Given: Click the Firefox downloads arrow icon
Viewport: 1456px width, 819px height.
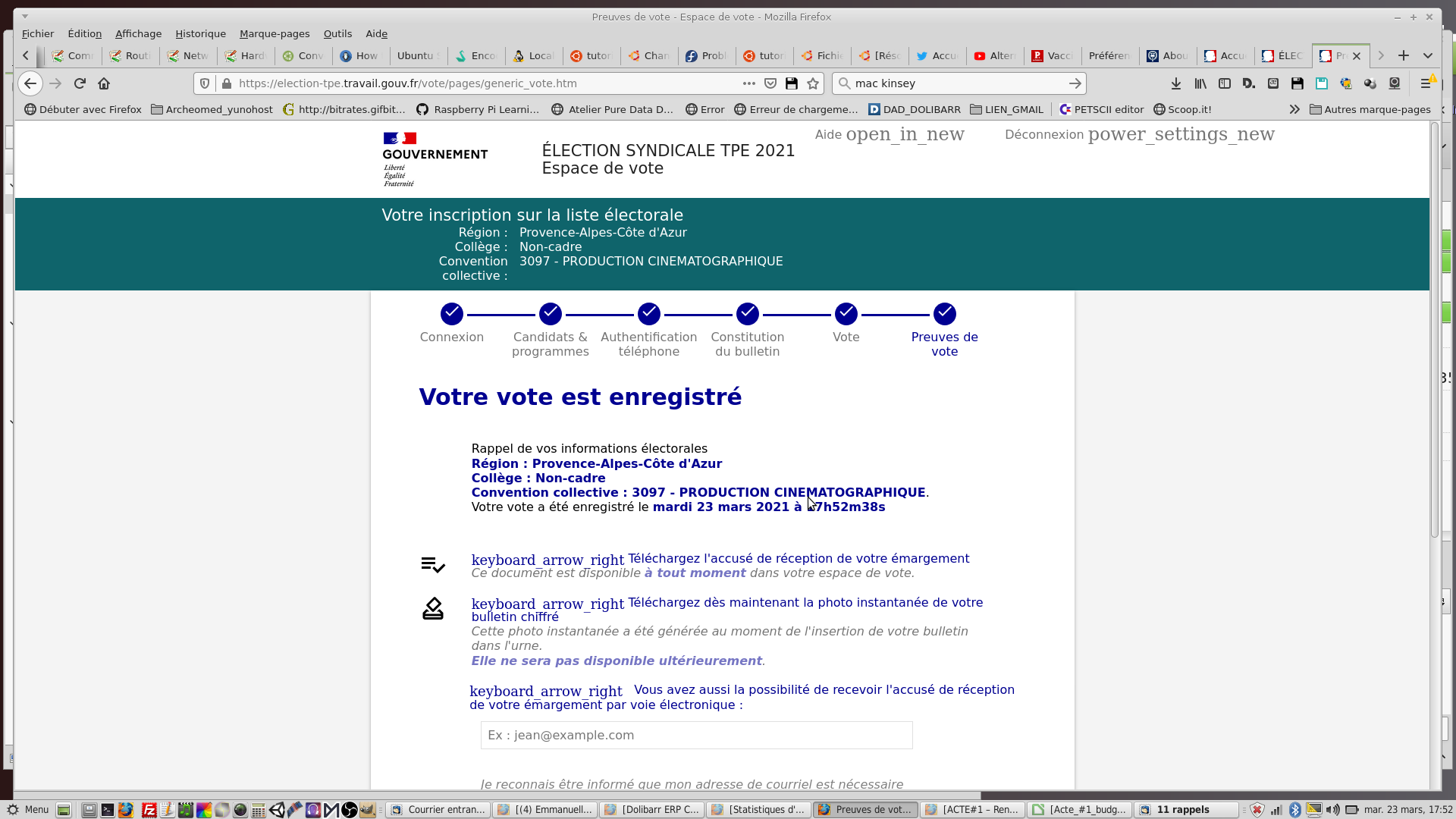Looking at the screenshot, I should click(1175, 83).
